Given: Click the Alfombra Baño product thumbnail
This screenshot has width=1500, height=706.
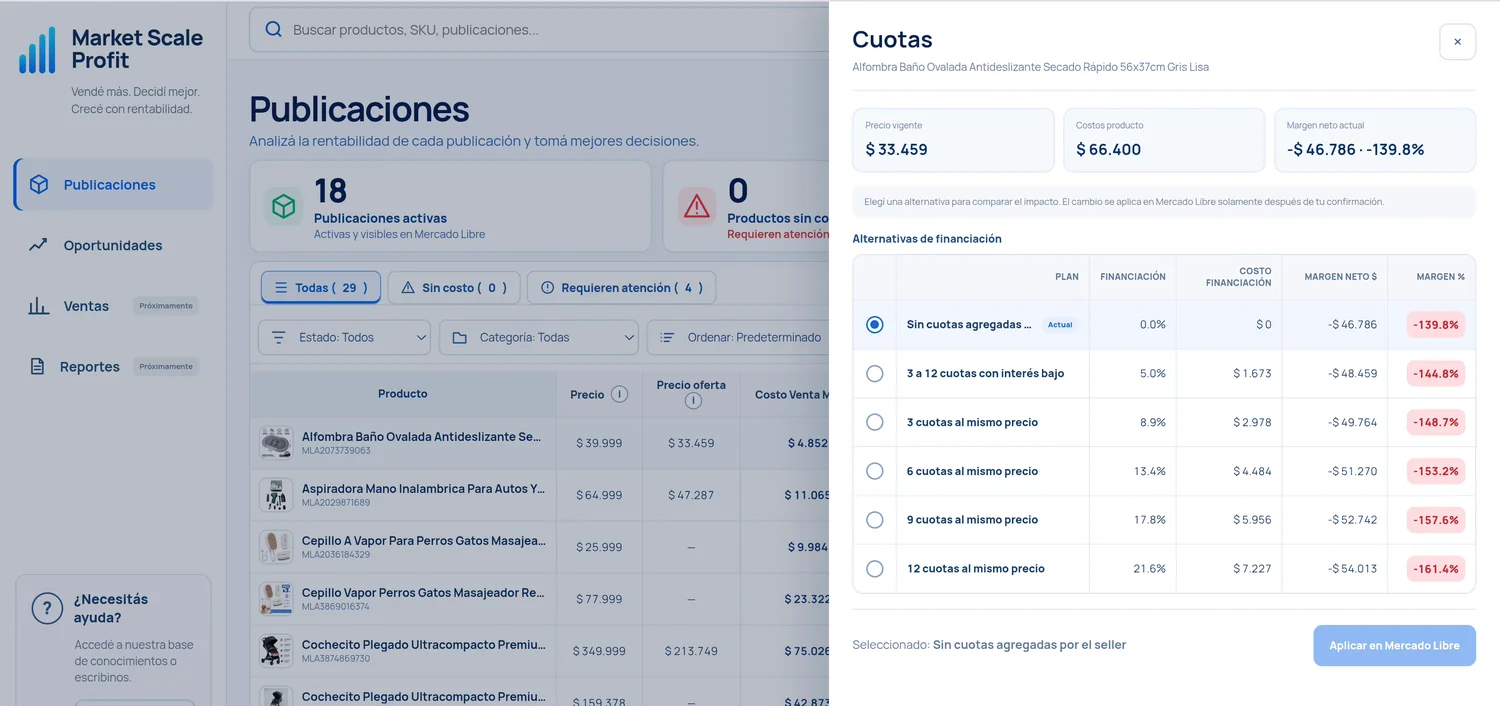Looking at the screenshot, I should (x=276, y=443).
